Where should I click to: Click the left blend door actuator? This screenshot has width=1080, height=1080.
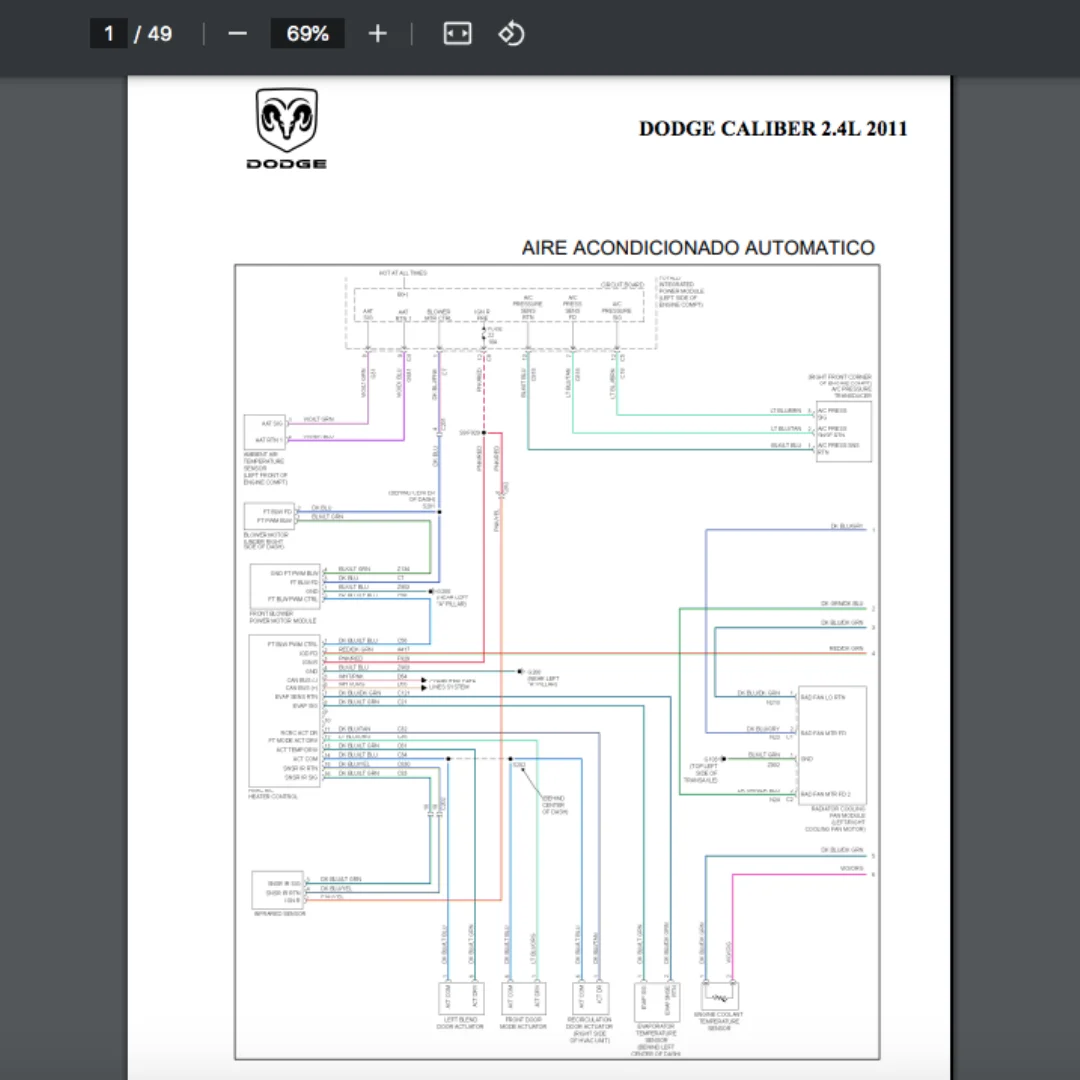tap(461, 997)
